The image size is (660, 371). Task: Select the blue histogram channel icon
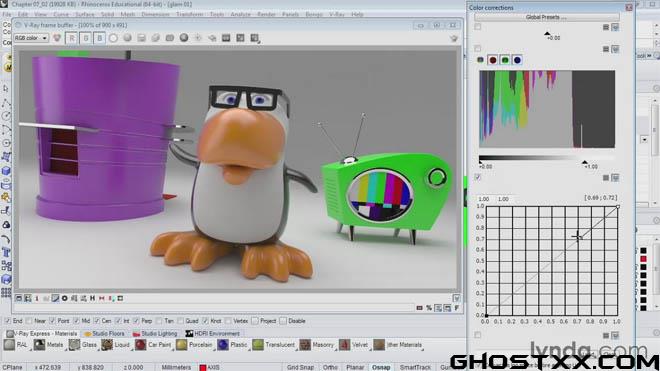pyautogui.click(x=517, y=60)
